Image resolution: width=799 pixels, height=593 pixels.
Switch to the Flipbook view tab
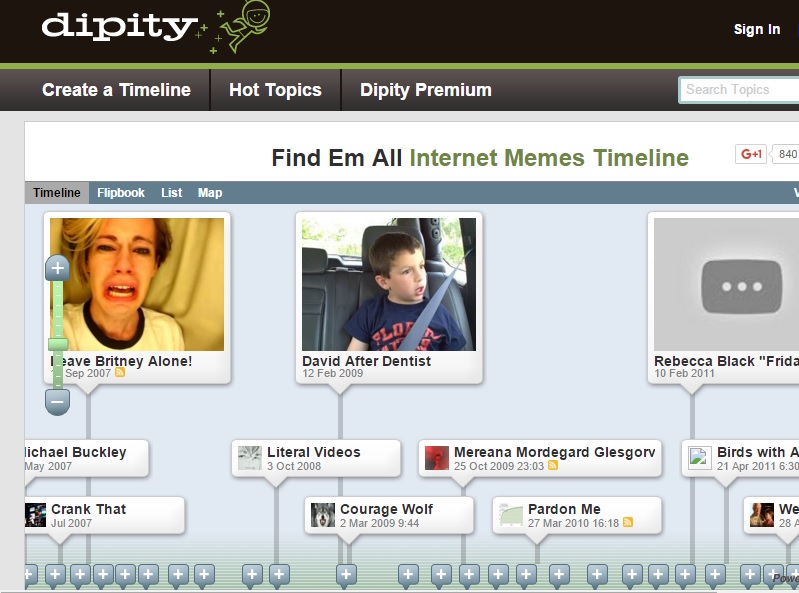tap(121, 193)
